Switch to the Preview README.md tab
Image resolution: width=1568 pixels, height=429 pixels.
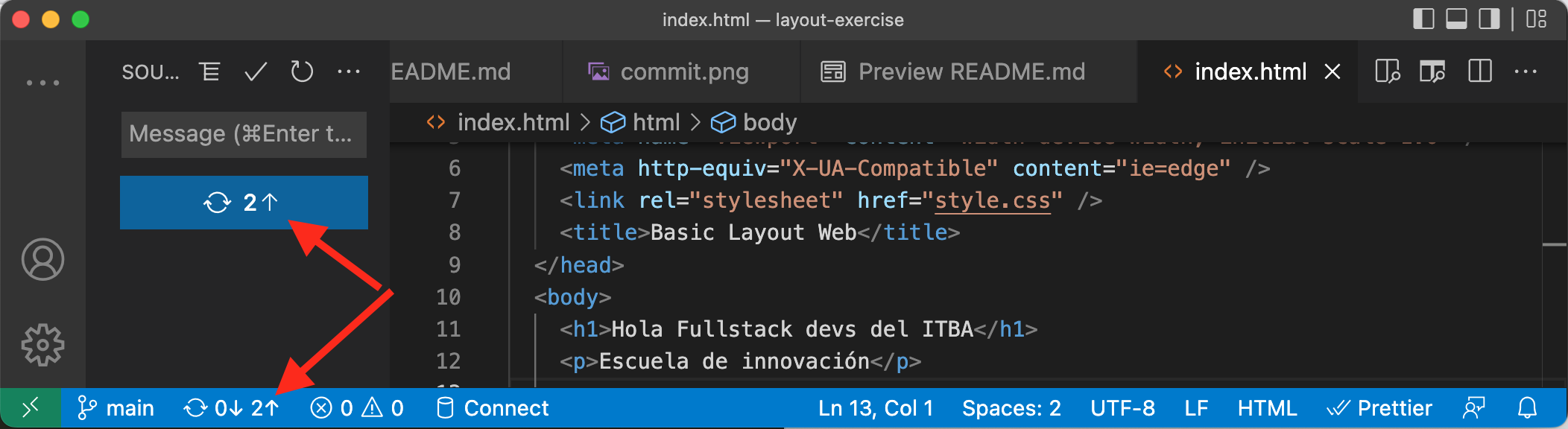point(969,71)
